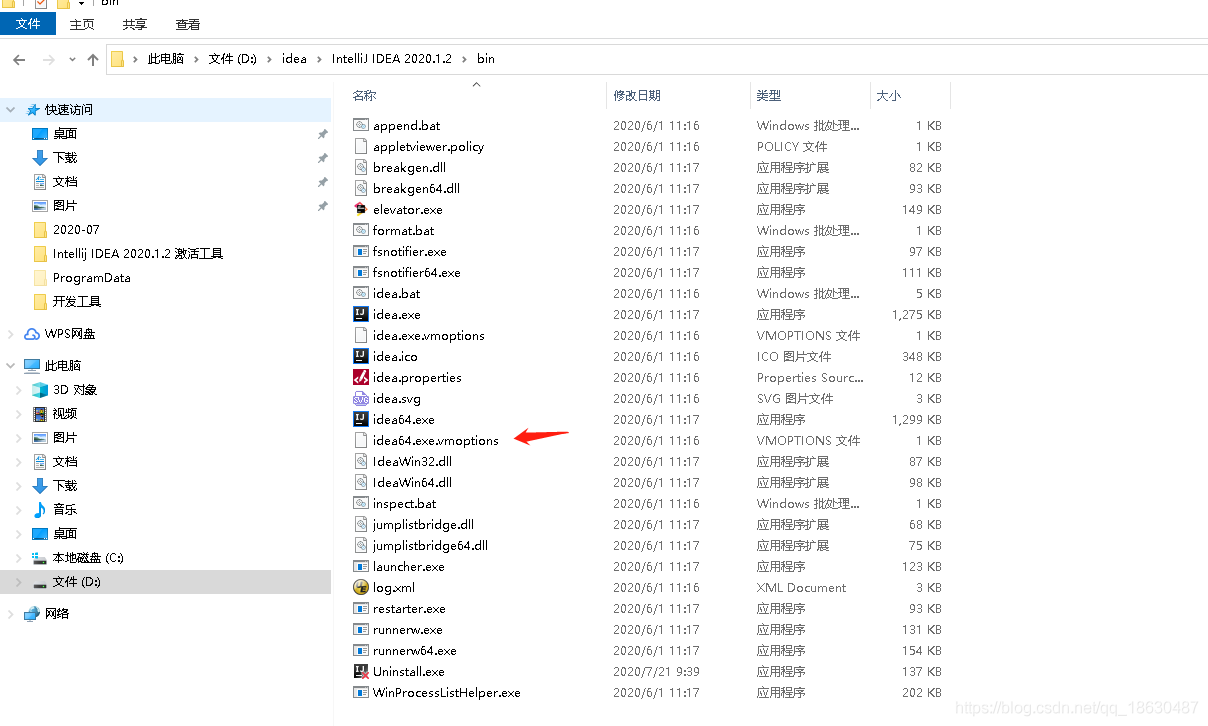1208x726 pixels.
Task: Click the 3D 对象 folder icon
Action: click(40, 389)
